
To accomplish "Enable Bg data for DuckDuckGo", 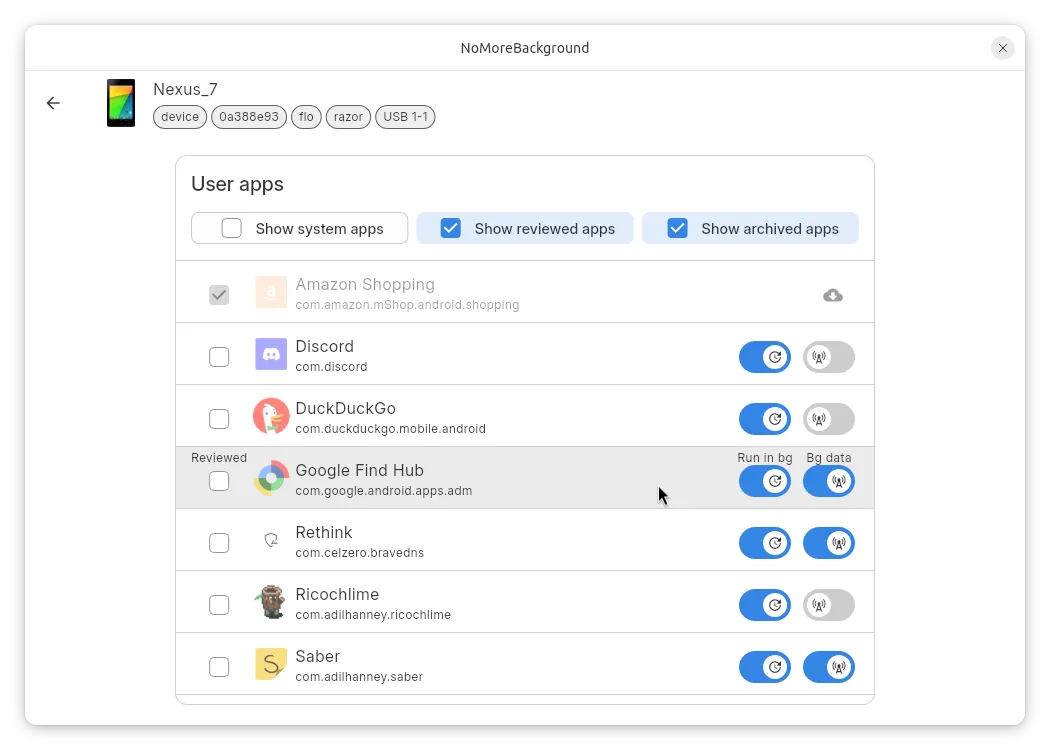I will [829, 419].
